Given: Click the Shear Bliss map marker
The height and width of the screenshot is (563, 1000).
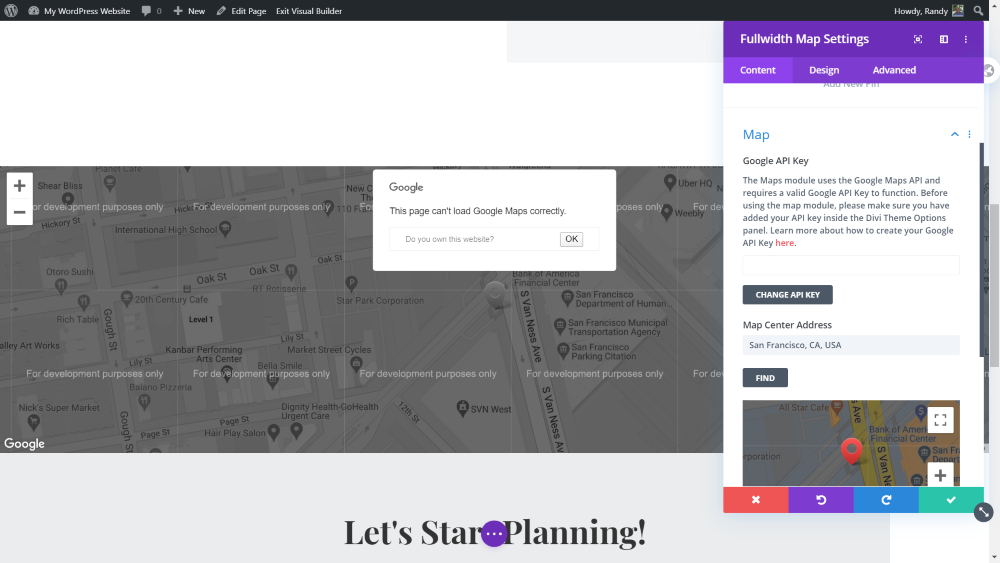Looking at the screenshot, I should 68,198.
